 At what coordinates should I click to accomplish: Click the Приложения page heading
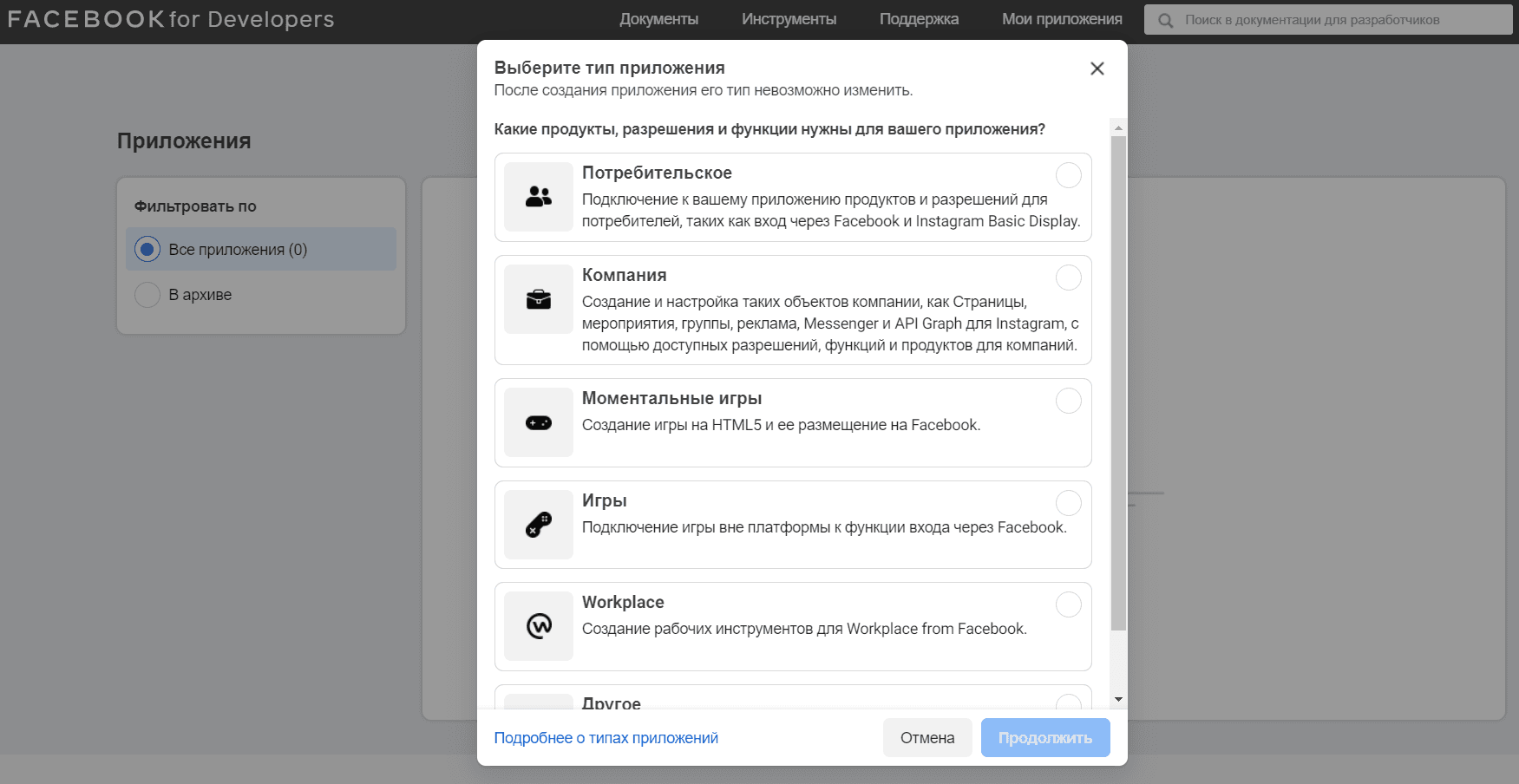(184, 141)
